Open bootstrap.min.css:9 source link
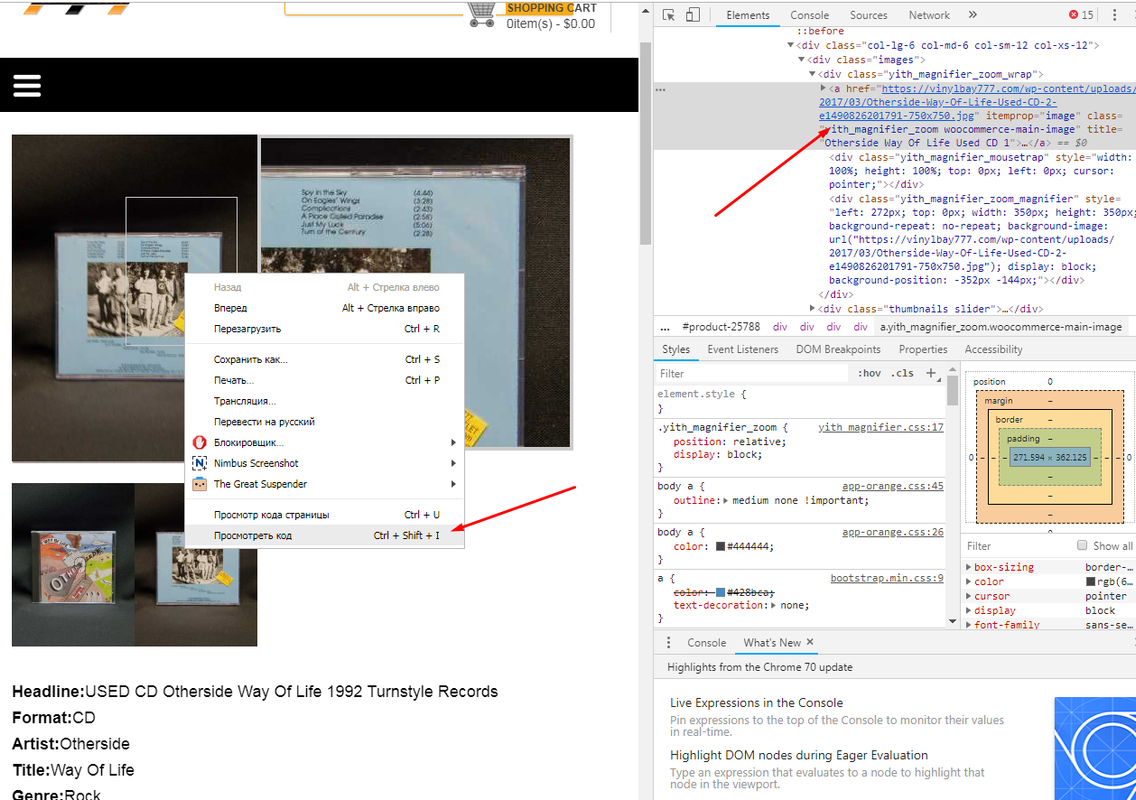The image size is (1136, 800). pos(887,578)
